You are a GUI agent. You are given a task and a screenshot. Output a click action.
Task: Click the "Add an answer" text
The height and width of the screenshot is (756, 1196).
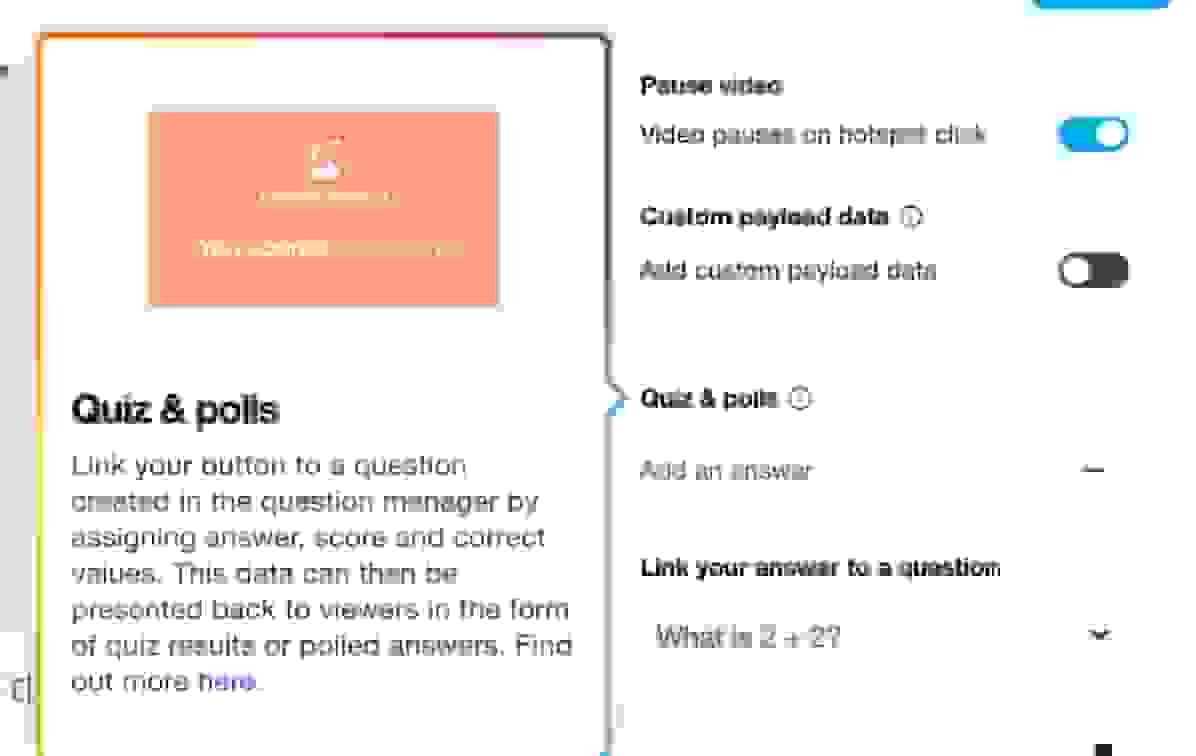tap(726, 470)
